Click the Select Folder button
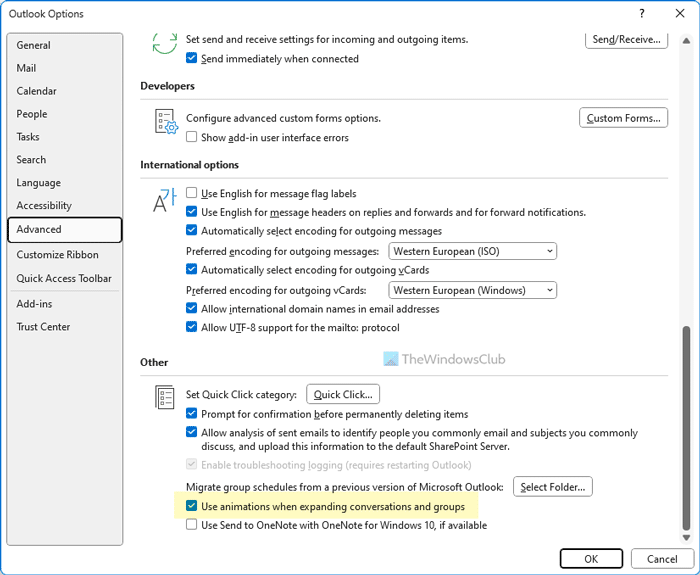Image resolution: width=700 pixels, height=575 pixels. point(553,487)
